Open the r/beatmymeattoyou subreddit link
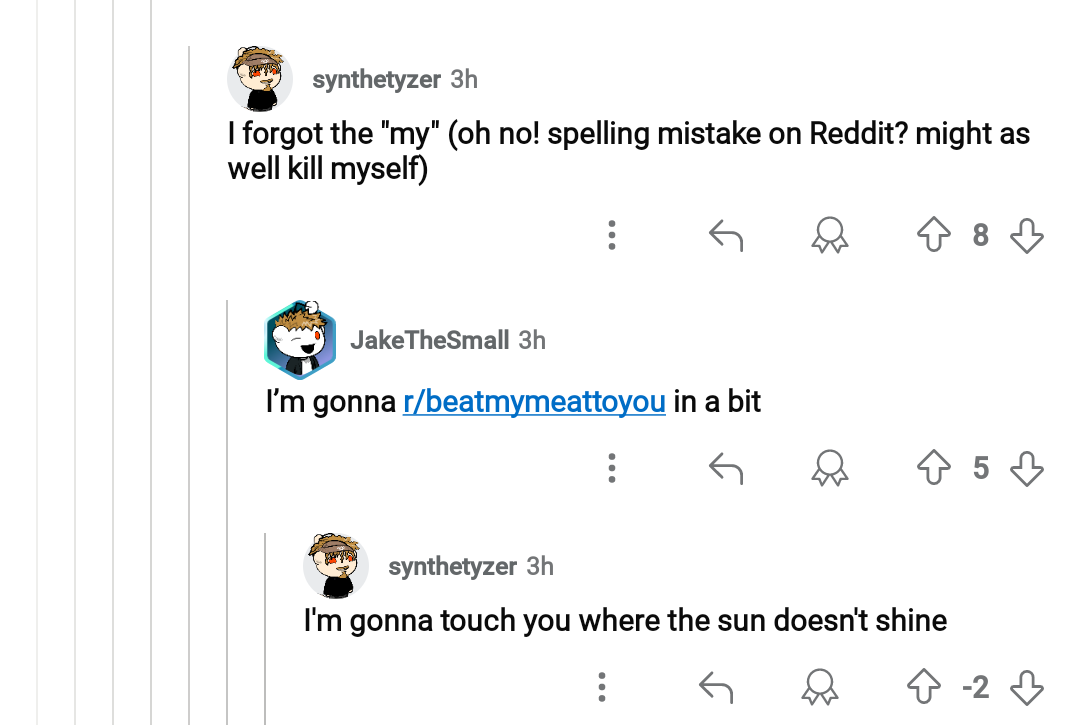Image resolution: width=1084 pixels, height=725 pixels. click(x=534, y=402)
